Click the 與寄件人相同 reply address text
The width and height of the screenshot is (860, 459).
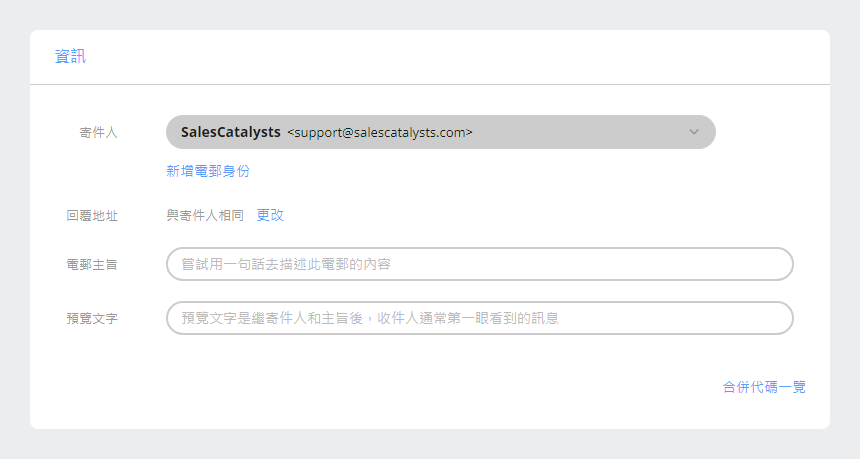click(x=205, y=215)
